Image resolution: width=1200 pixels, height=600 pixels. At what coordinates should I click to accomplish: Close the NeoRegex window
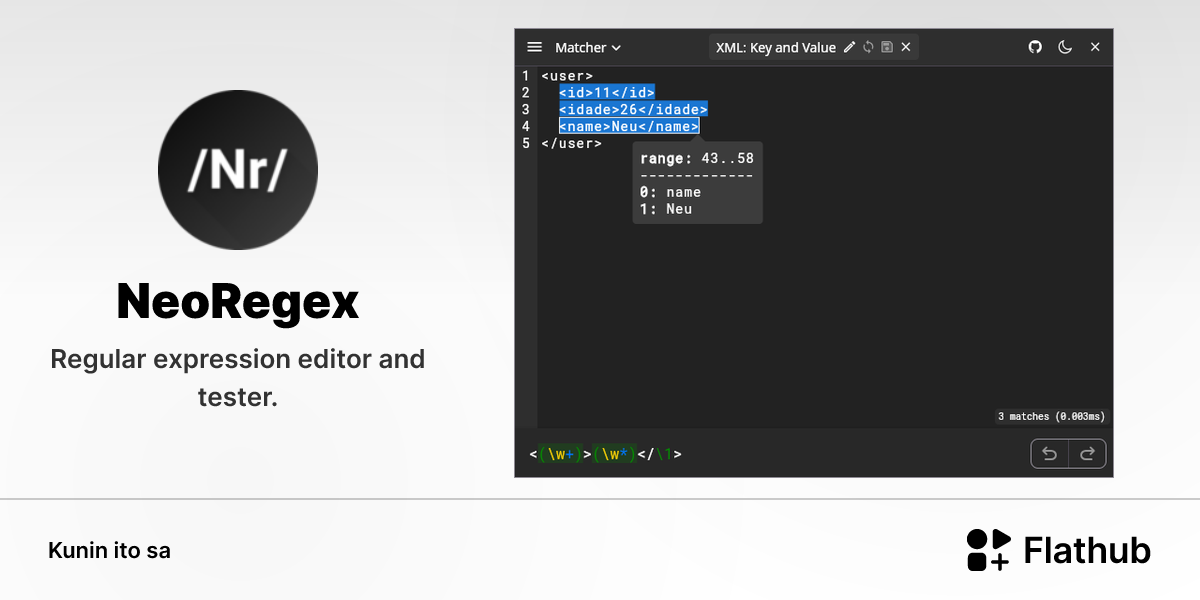pos(1095,47)
